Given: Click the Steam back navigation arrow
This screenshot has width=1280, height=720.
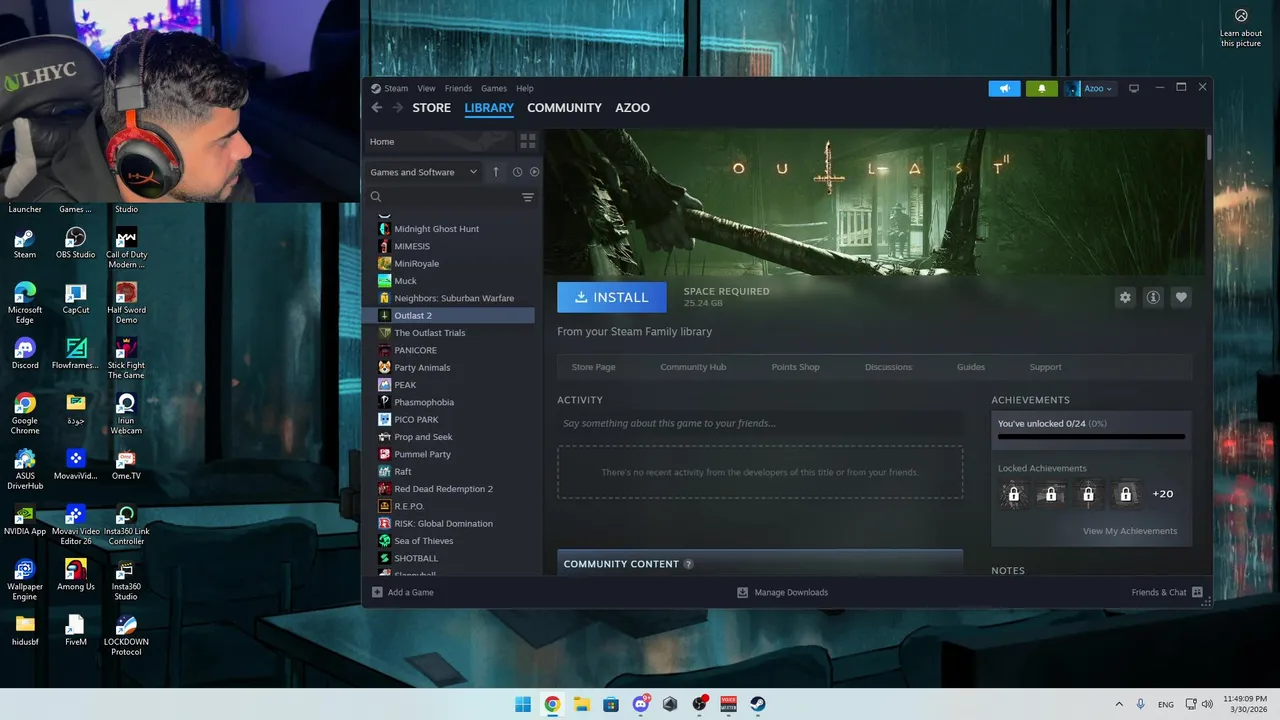Looking at the screenshot, I should coord(376,108).
